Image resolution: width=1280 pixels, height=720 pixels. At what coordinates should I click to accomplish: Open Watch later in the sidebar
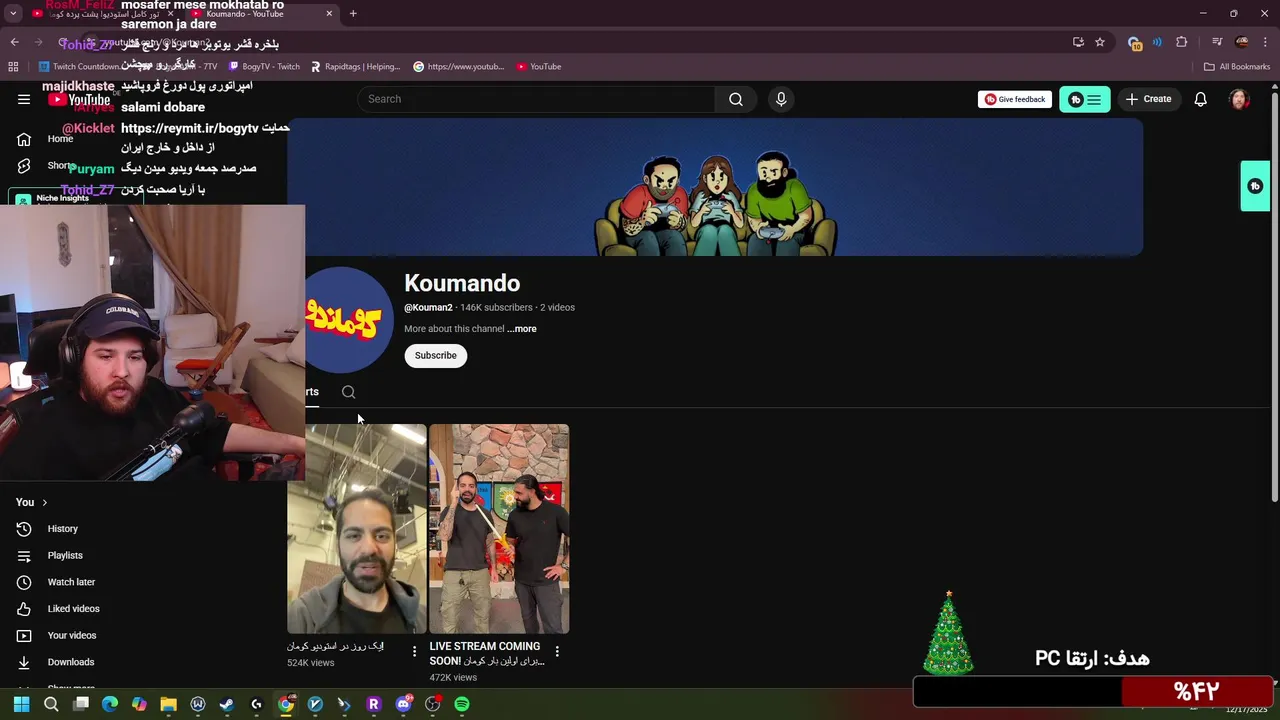pos(71,582)
